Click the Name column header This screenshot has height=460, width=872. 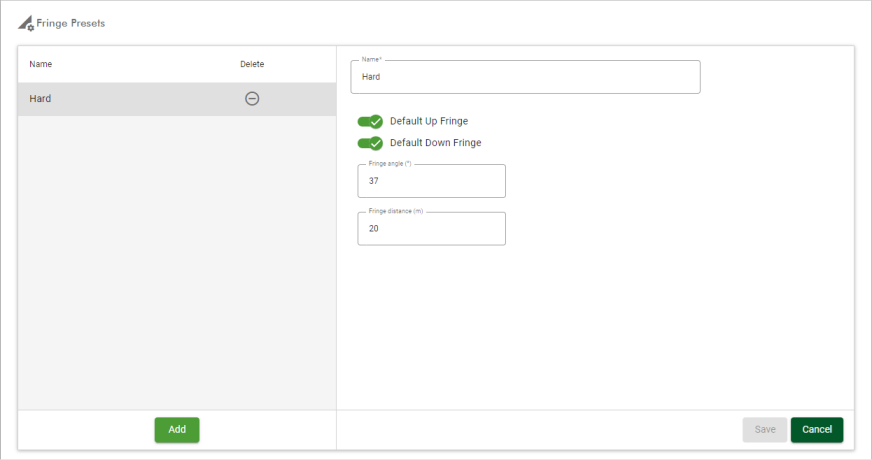click(41, 64)
